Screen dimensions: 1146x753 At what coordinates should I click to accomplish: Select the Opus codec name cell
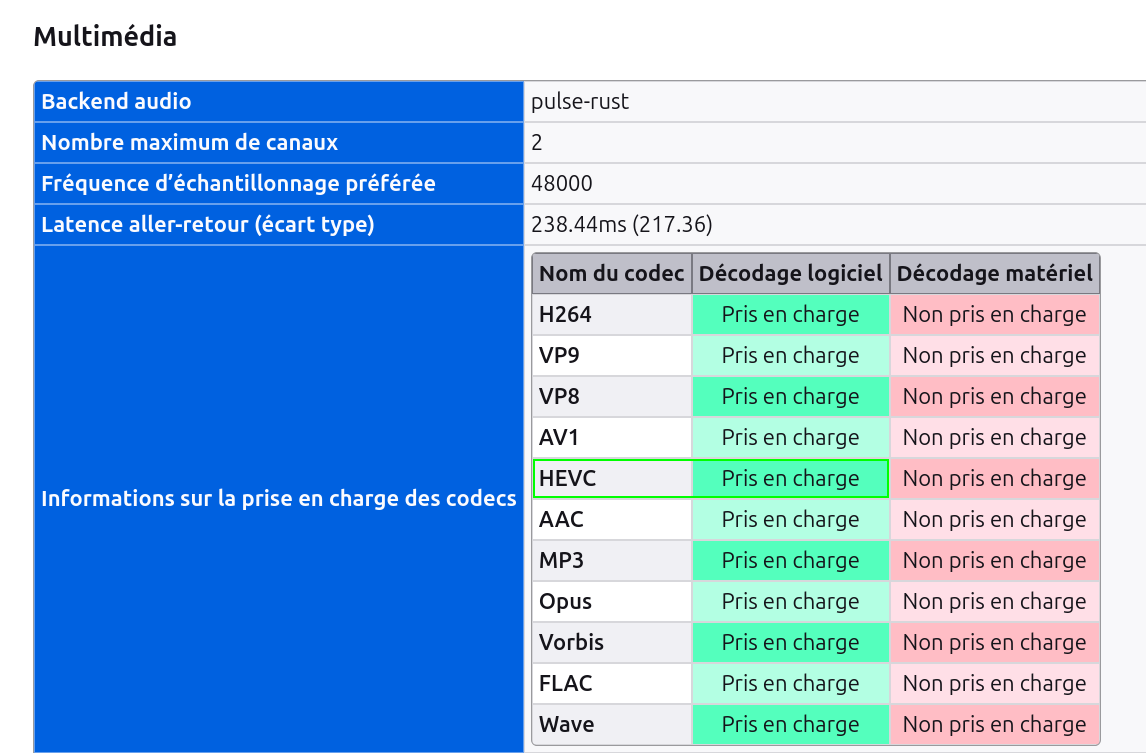point(612,601)
